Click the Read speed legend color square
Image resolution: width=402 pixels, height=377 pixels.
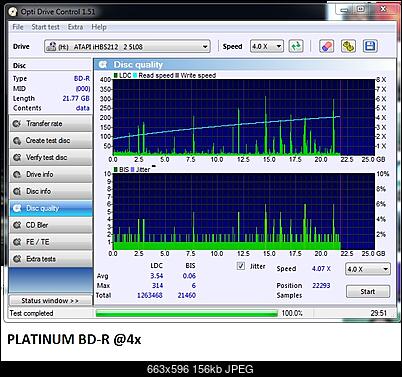point(135,76)
